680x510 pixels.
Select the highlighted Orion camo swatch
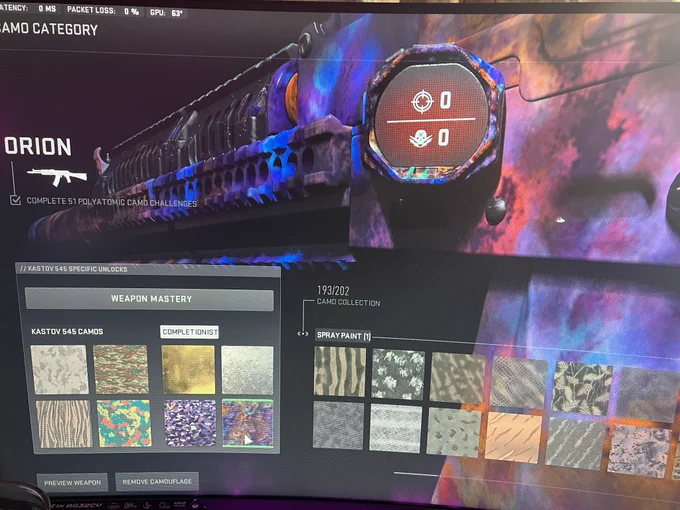[248, 423]
